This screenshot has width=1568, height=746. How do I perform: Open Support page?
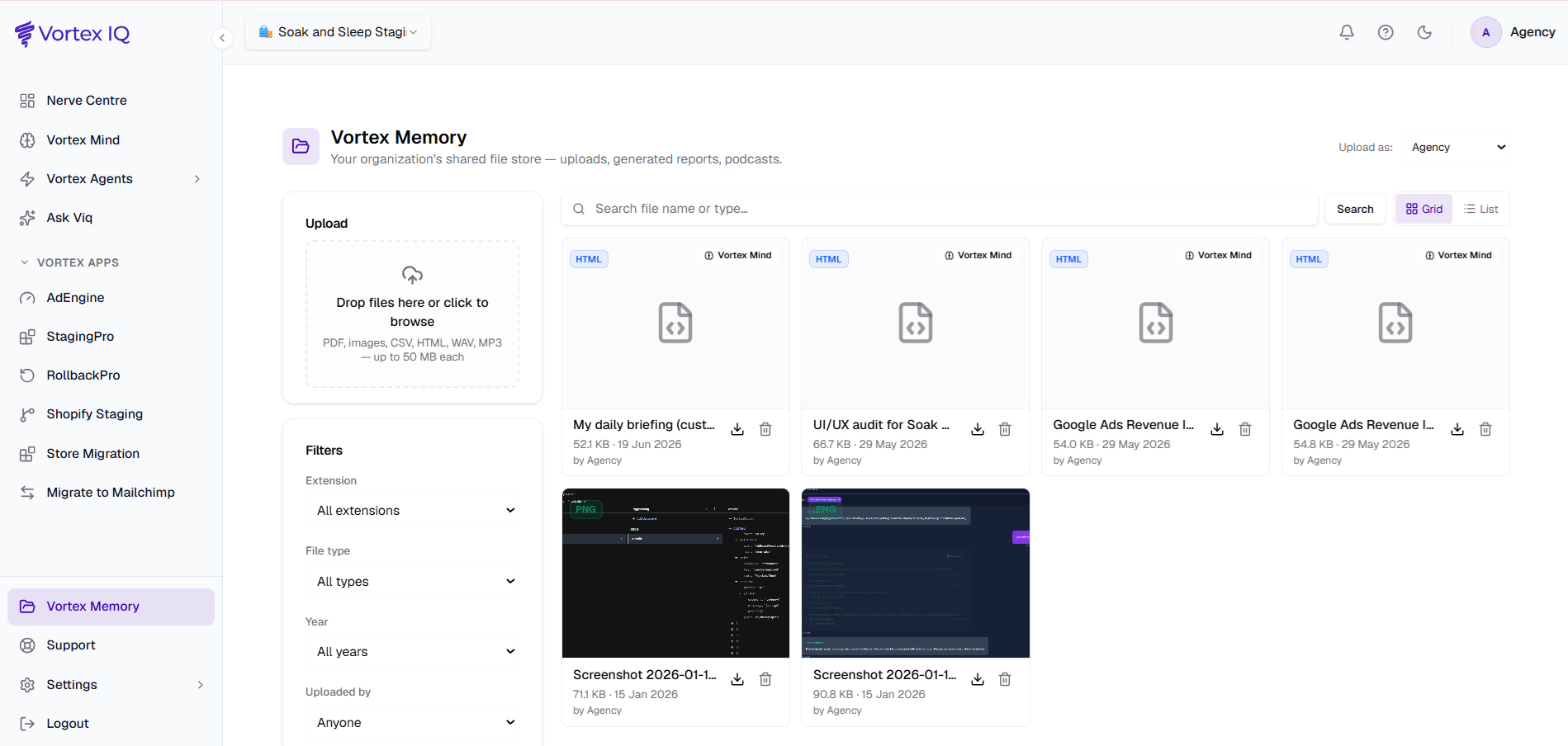coord(111,645)
